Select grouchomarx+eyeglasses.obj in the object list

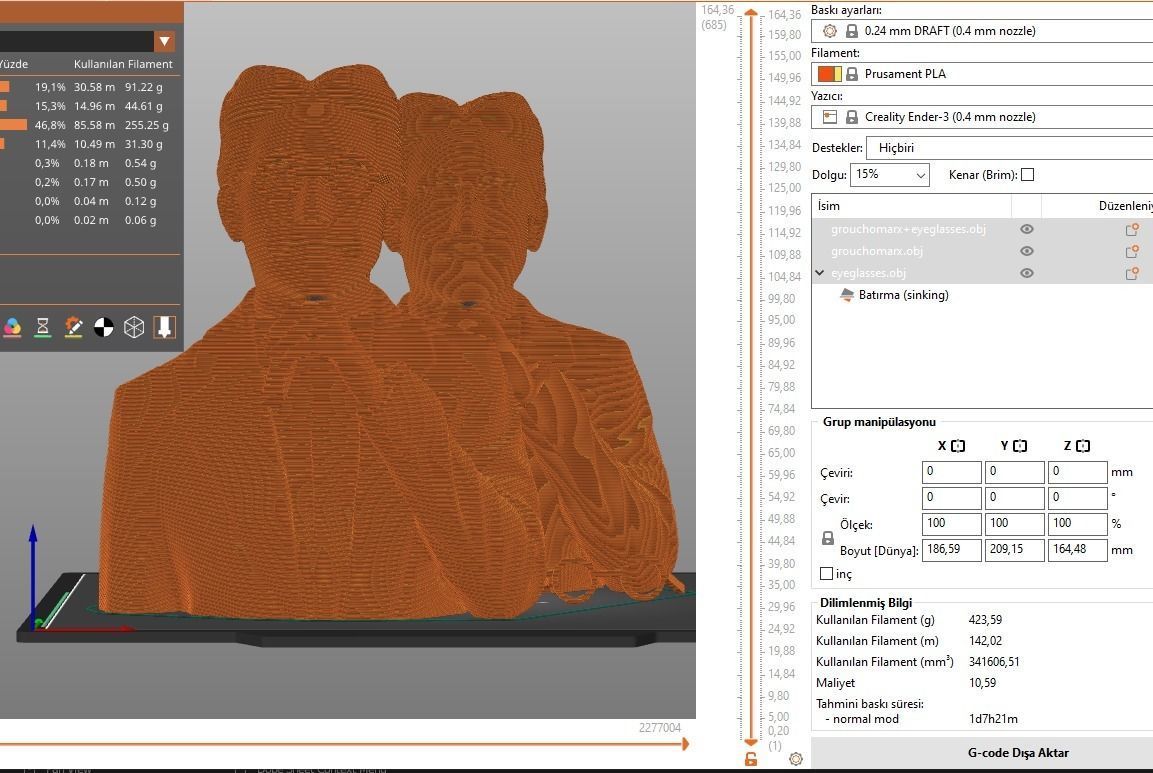908,229
